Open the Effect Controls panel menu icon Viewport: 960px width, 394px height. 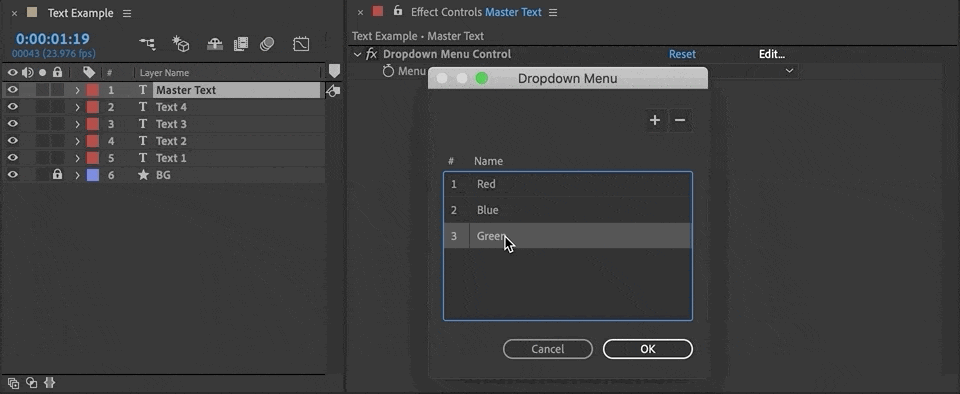pos(553,12)
